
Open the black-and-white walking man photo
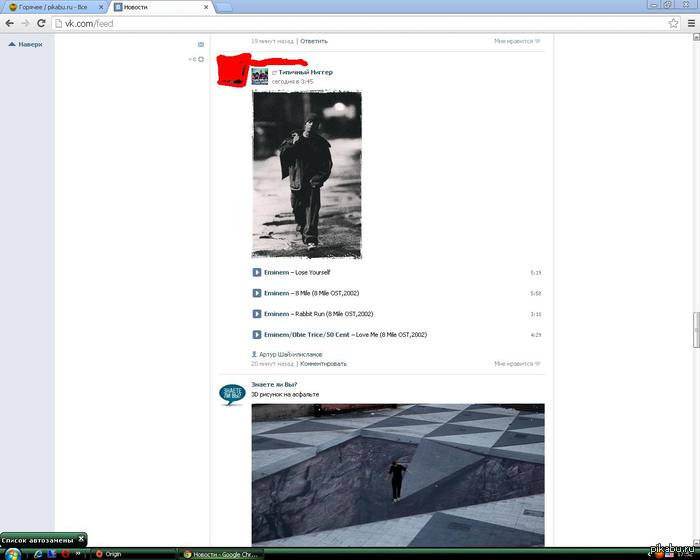click(306, 174)
